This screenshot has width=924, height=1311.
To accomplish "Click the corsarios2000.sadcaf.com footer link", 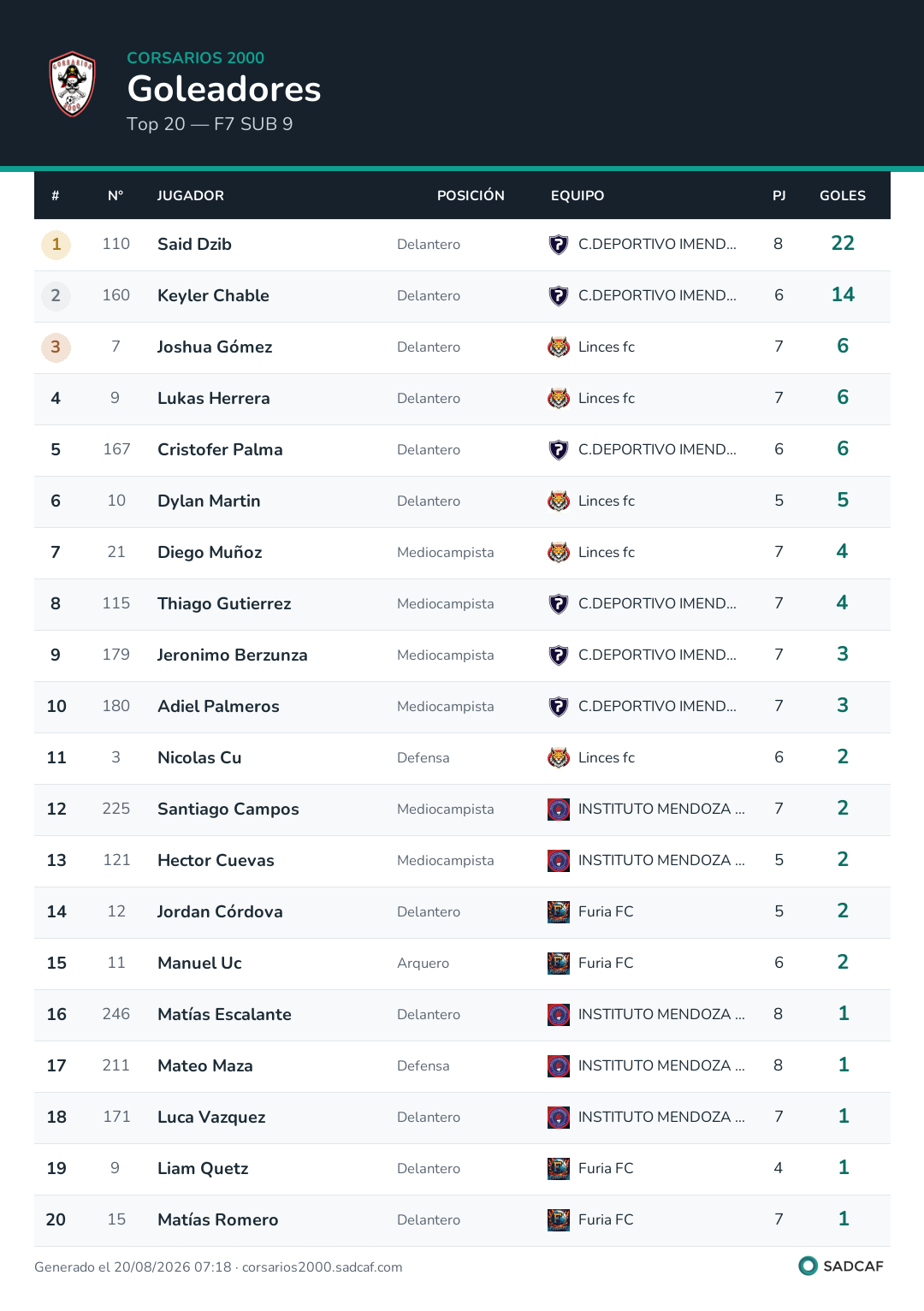I will [322, 1267].
